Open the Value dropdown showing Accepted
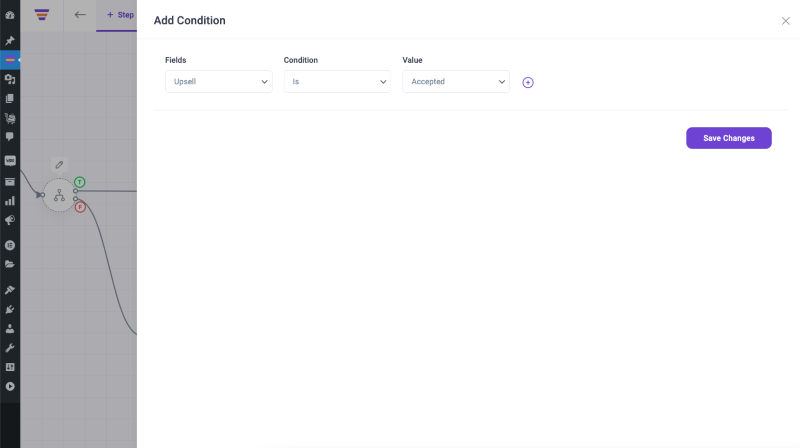This screenshot has width=800, height=448. 456,82
